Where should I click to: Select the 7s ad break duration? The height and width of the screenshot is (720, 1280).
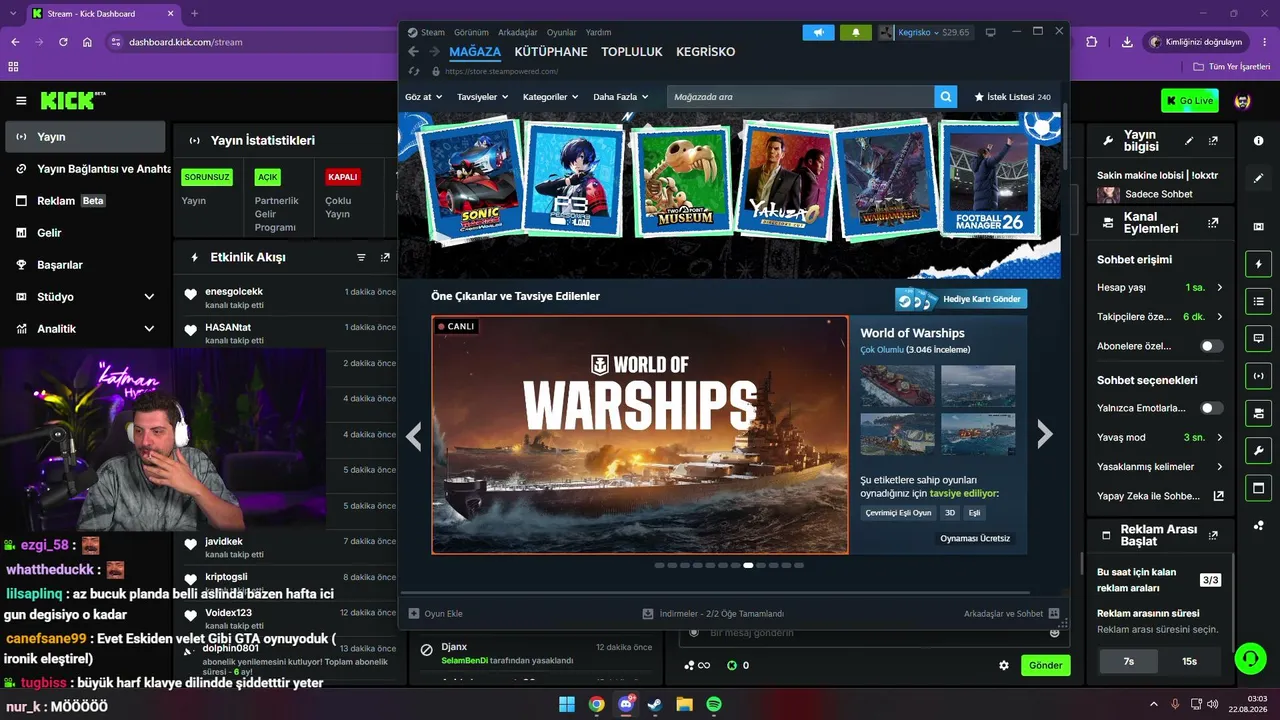[x=1129, y=661]
